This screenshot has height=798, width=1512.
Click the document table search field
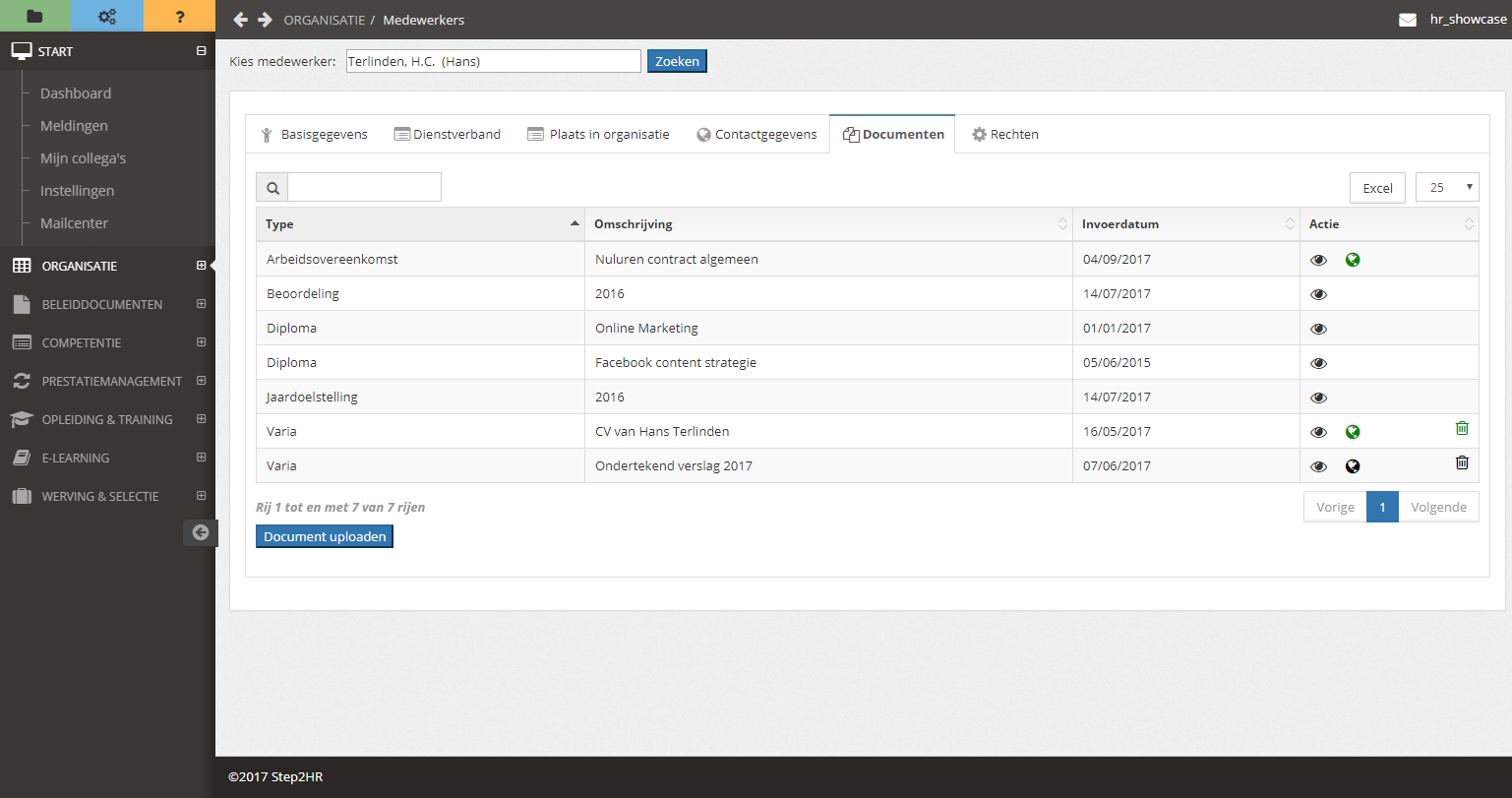pos(364,187)
